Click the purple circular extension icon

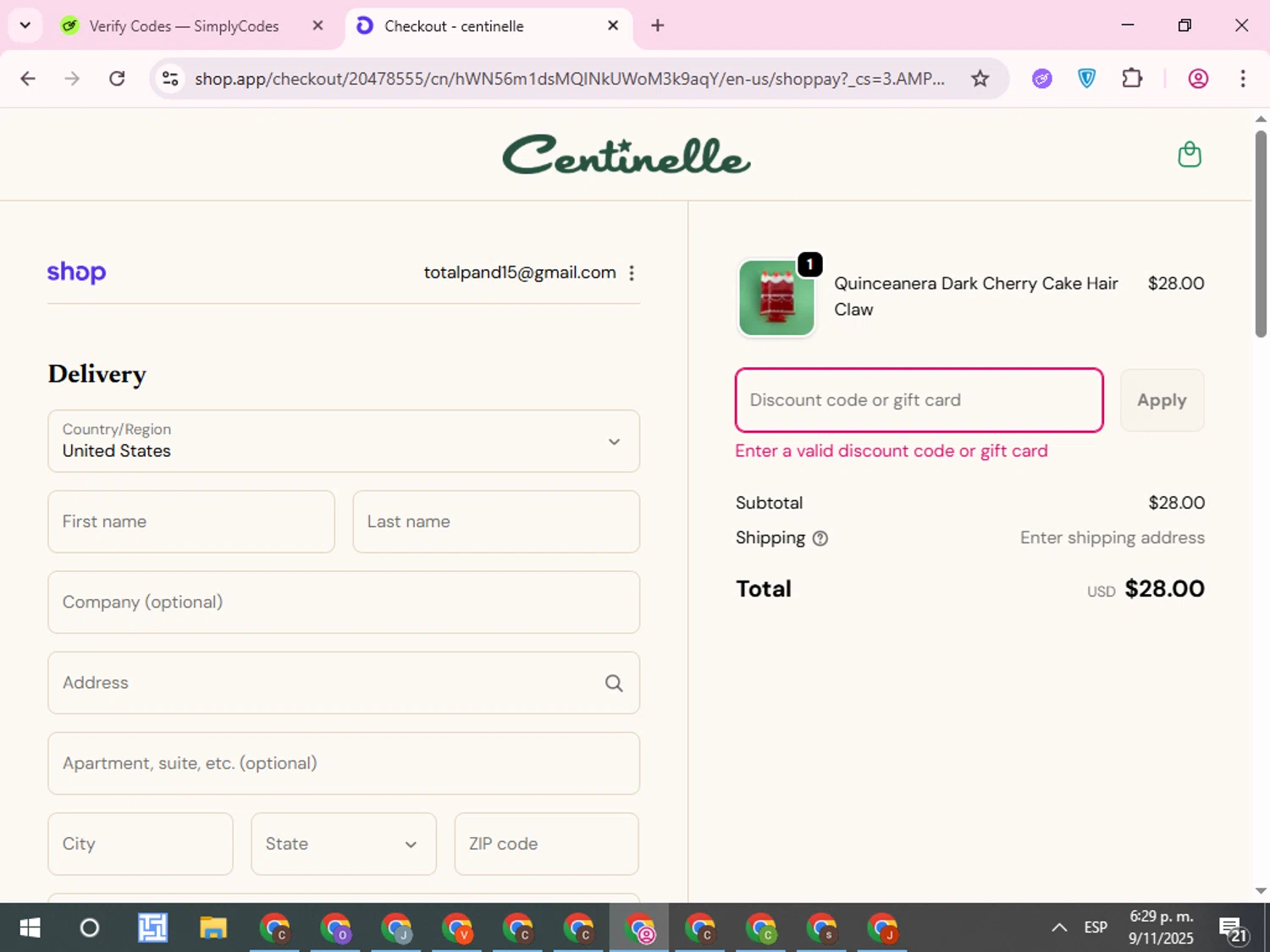coord(1041,79)
